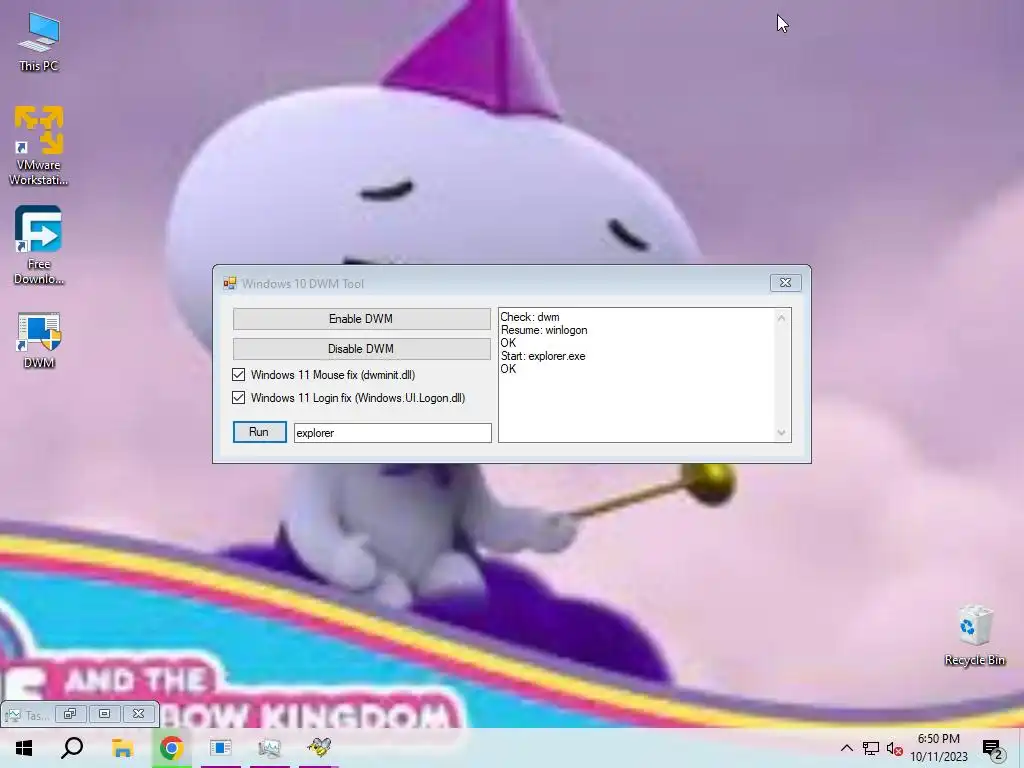The height and width of the screenshot is (768, 1024).
Task: Open VMware Workstation desktop shortcut
Action: [x=39, y=146]
